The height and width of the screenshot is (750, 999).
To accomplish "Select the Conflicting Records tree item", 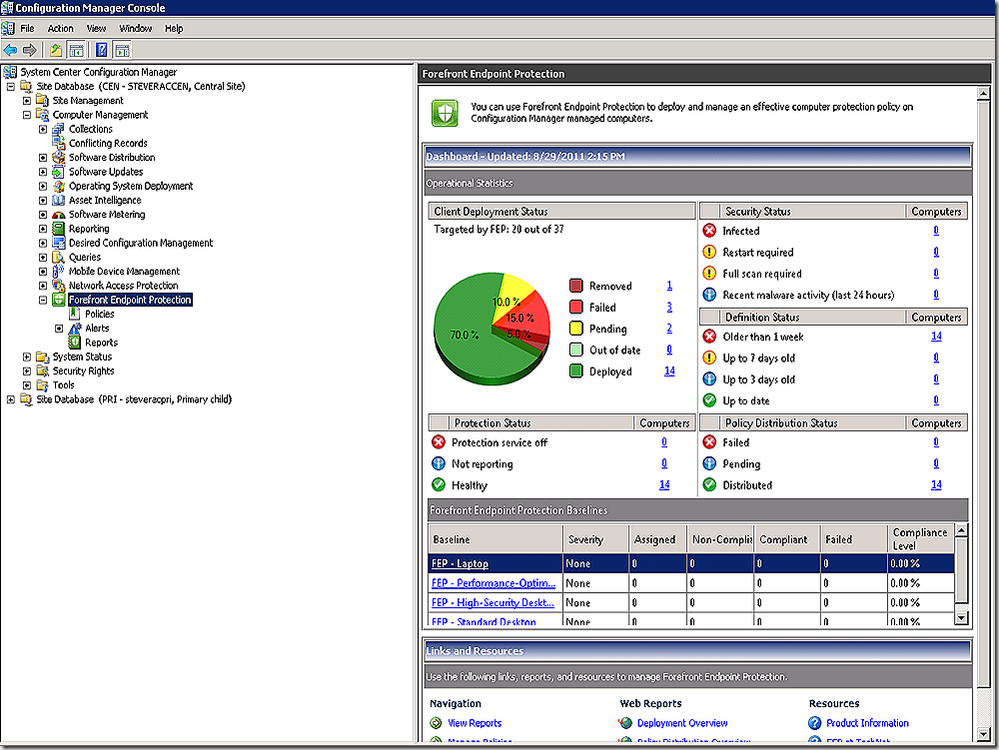I will (108, 143).
